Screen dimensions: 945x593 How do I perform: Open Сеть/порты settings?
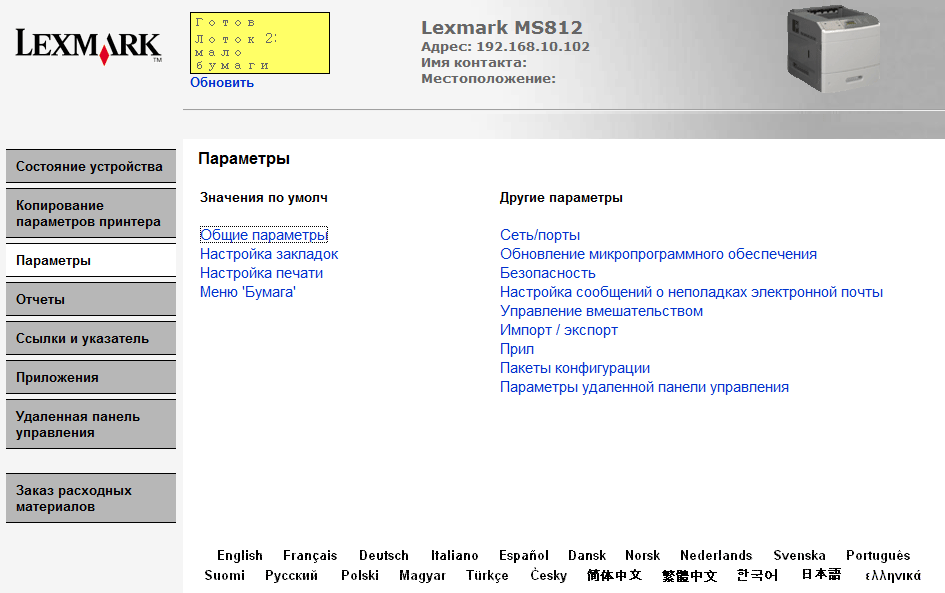540,235
